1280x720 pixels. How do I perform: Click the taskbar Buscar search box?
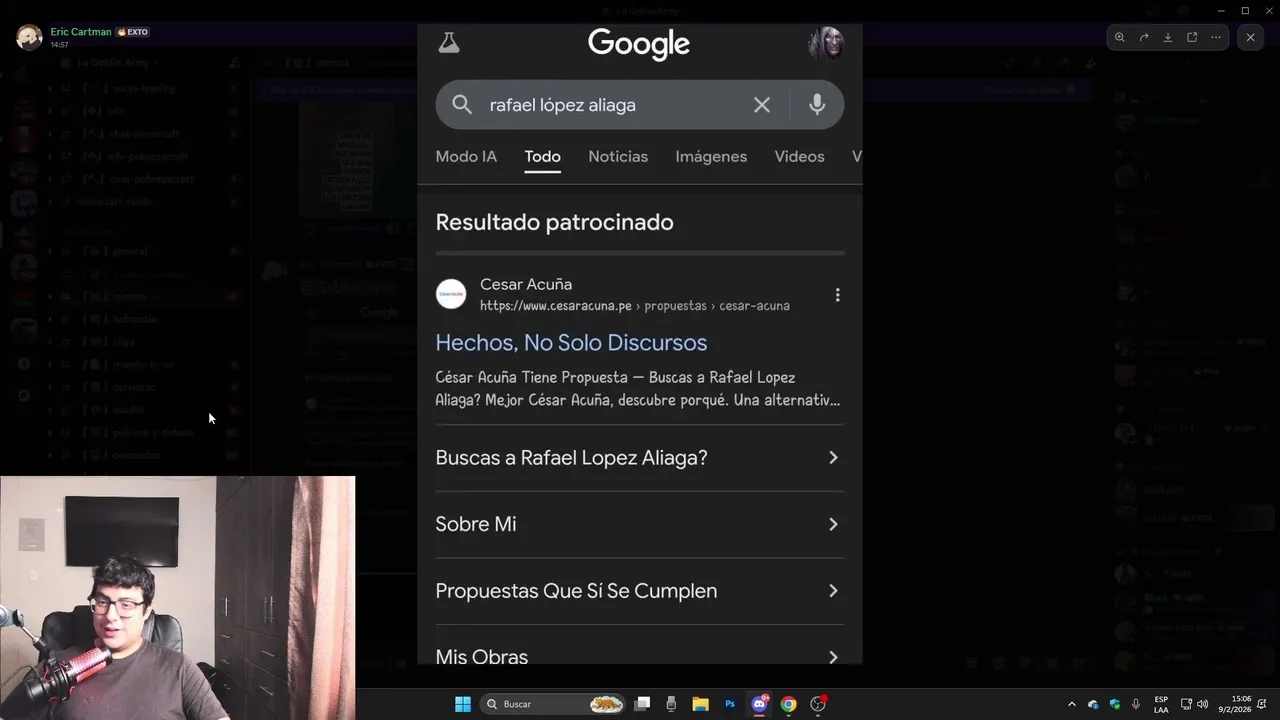tap(553, 704)
